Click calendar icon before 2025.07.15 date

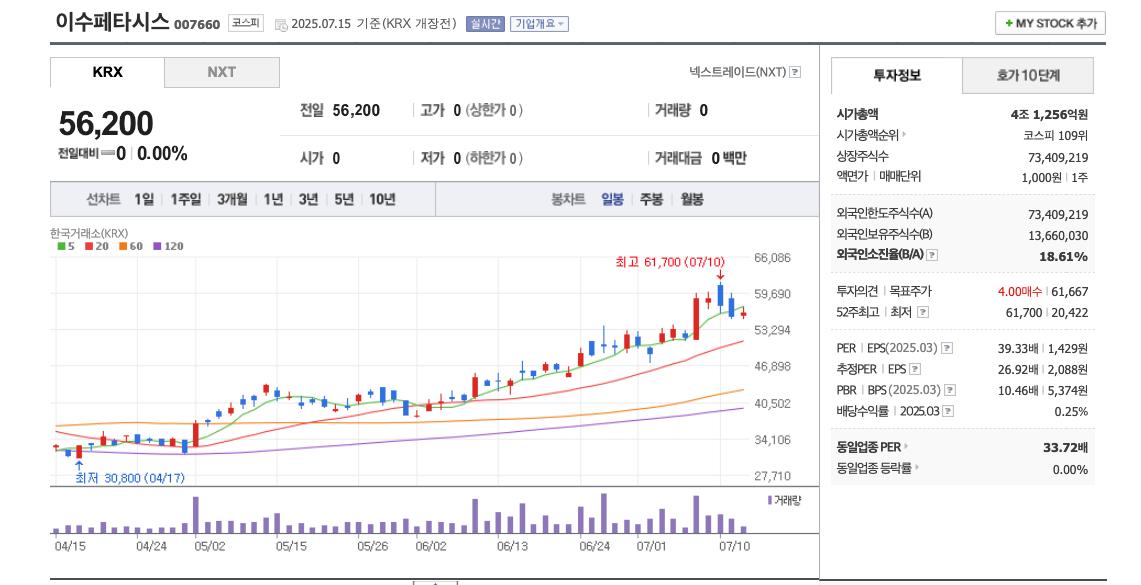[x=281, y=25]
